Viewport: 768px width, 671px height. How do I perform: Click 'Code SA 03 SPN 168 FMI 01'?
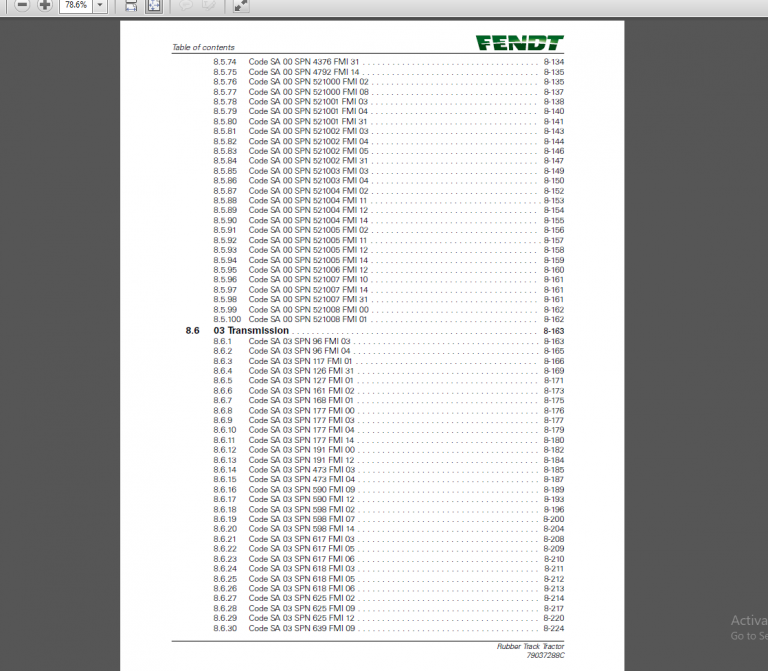tap(301, 401)
